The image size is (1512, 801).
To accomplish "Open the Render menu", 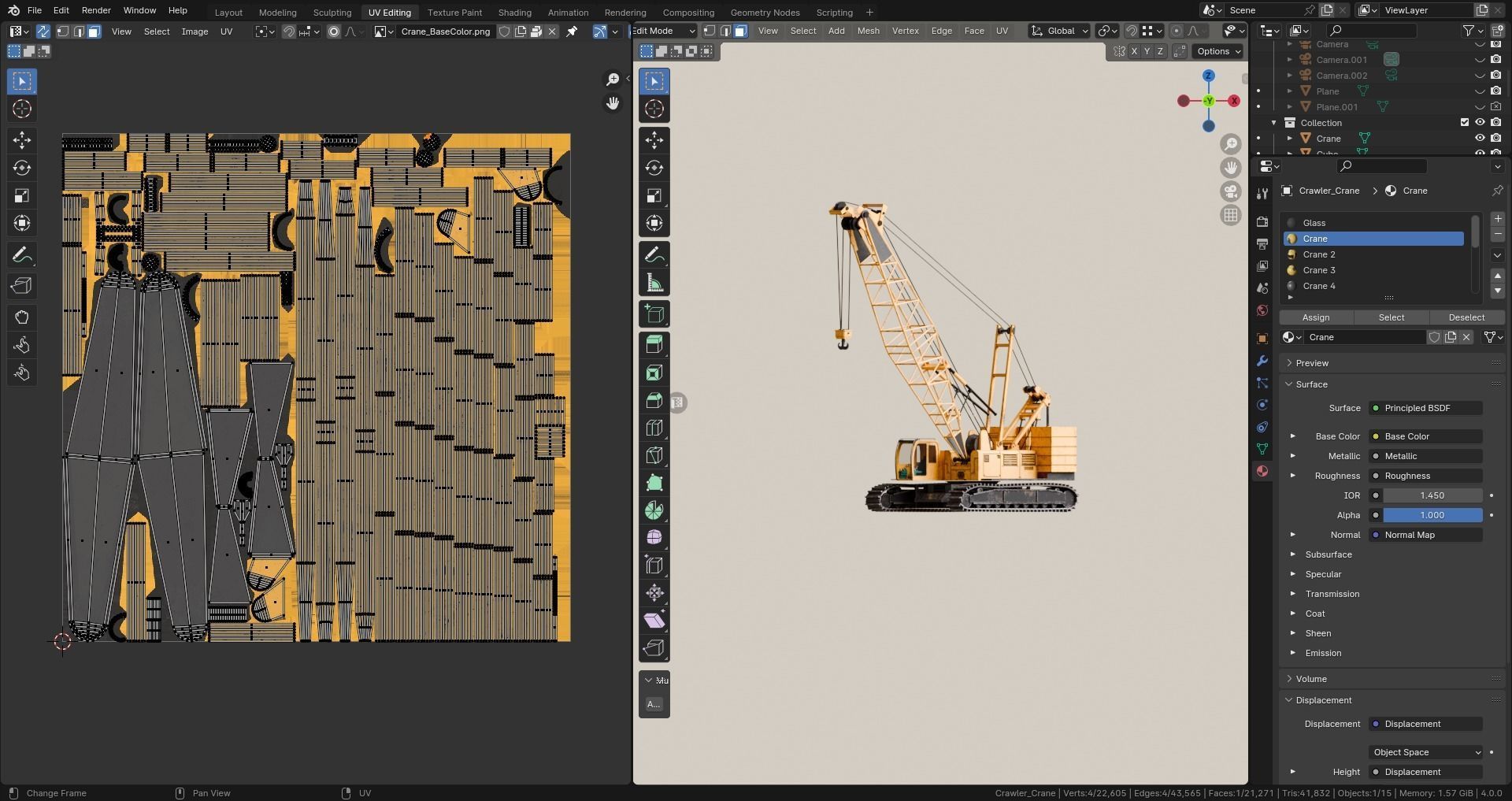I will (x=96, y=10).
